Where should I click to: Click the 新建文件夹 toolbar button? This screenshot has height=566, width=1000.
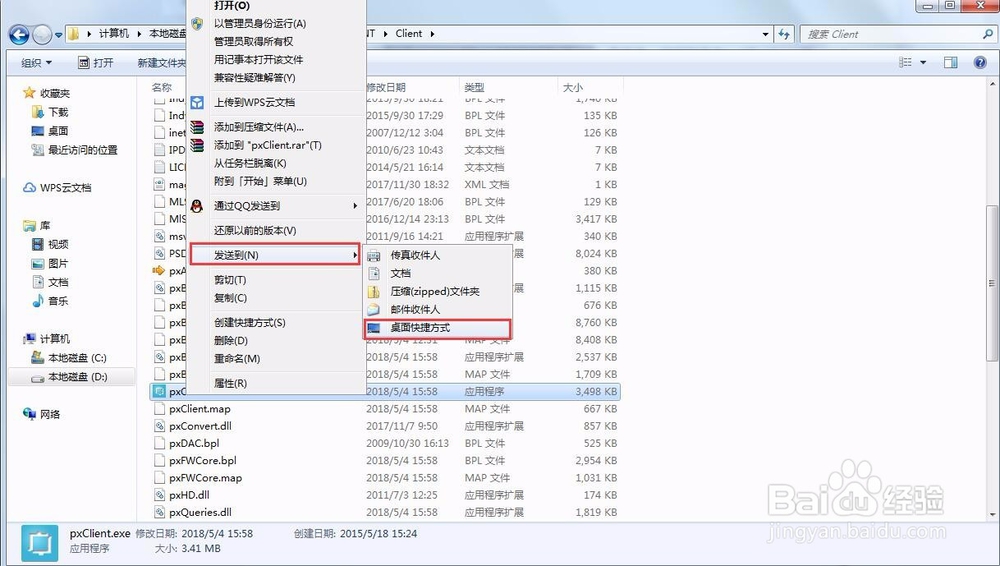[x=161, y=63]
